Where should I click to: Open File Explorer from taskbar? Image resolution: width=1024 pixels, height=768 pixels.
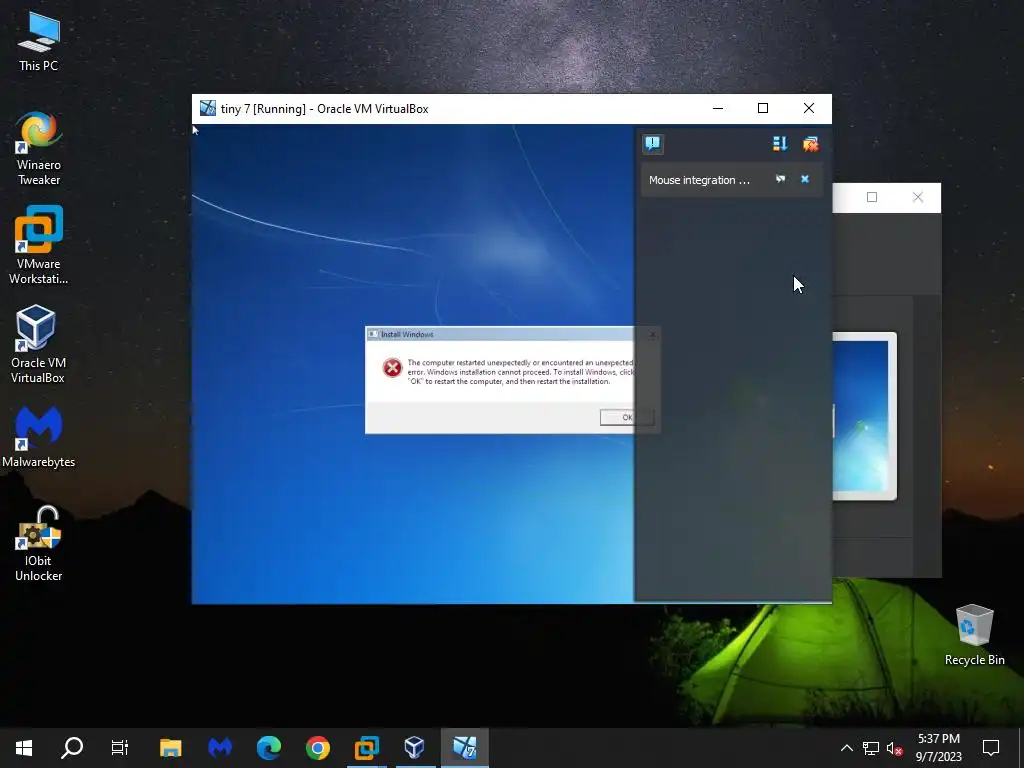point(170,748)
